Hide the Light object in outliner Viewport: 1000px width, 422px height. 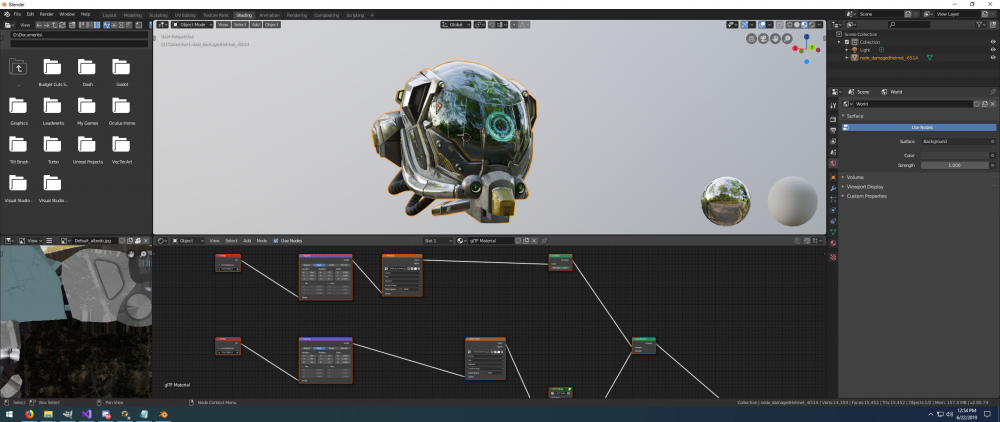993,49
